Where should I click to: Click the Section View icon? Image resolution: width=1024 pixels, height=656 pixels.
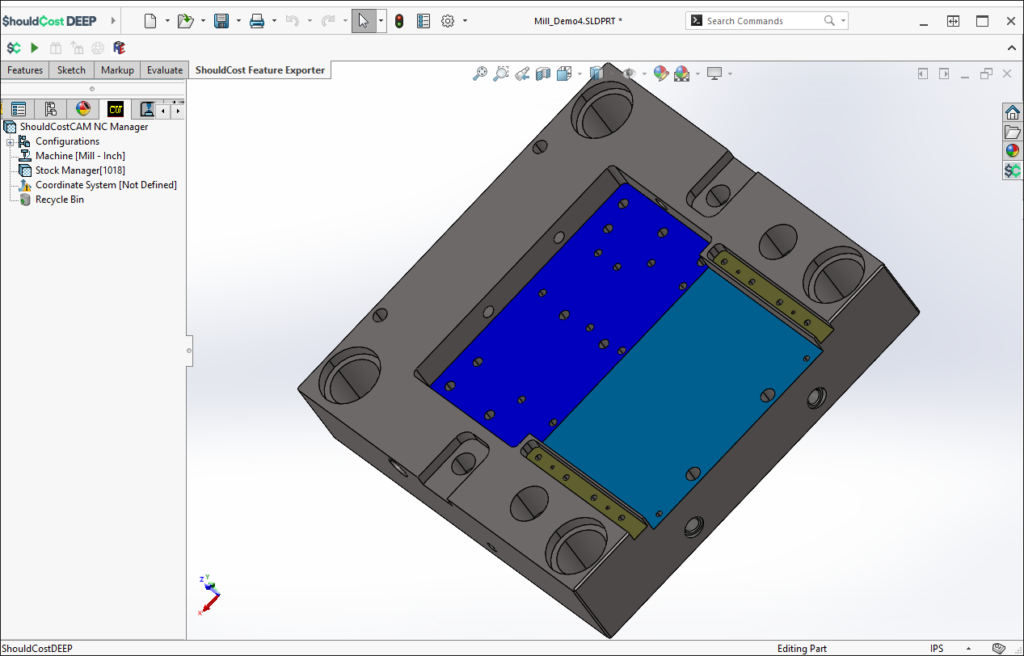(x=544, y=72)
